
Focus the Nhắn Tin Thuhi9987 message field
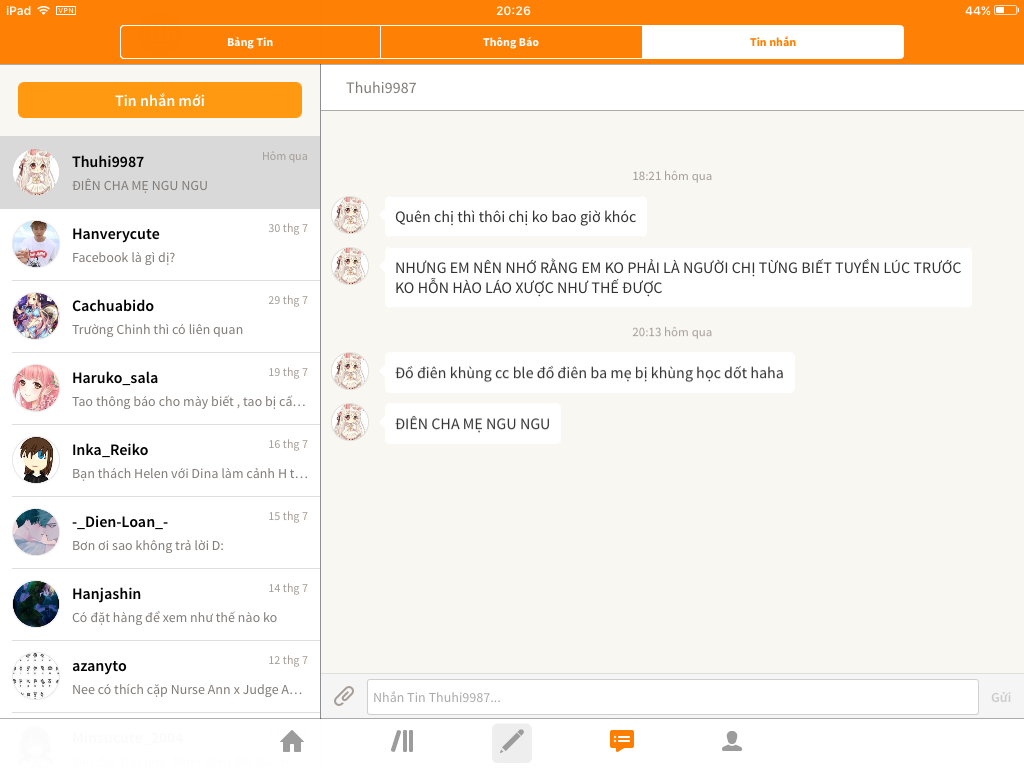pos(672,697)
